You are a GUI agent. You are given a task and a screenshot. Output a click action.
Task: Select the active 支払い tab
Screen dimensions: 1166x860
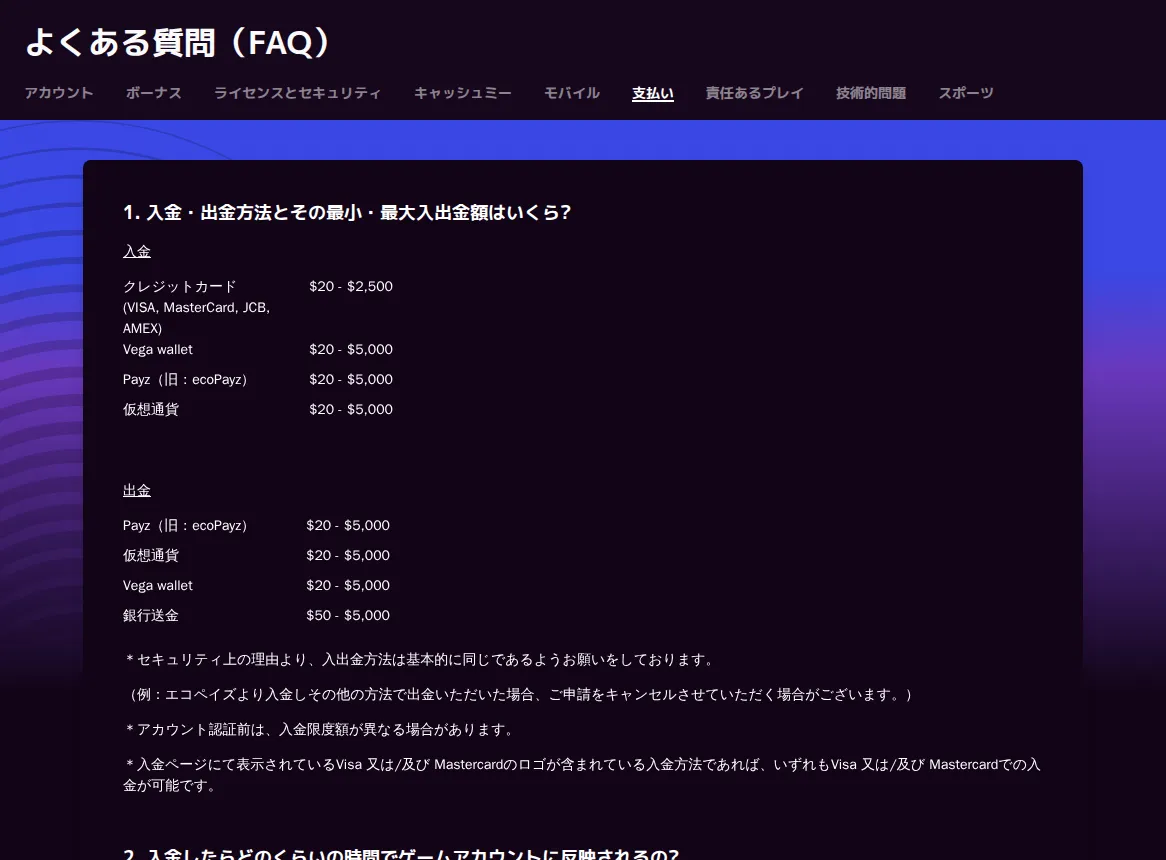(653, 93)
